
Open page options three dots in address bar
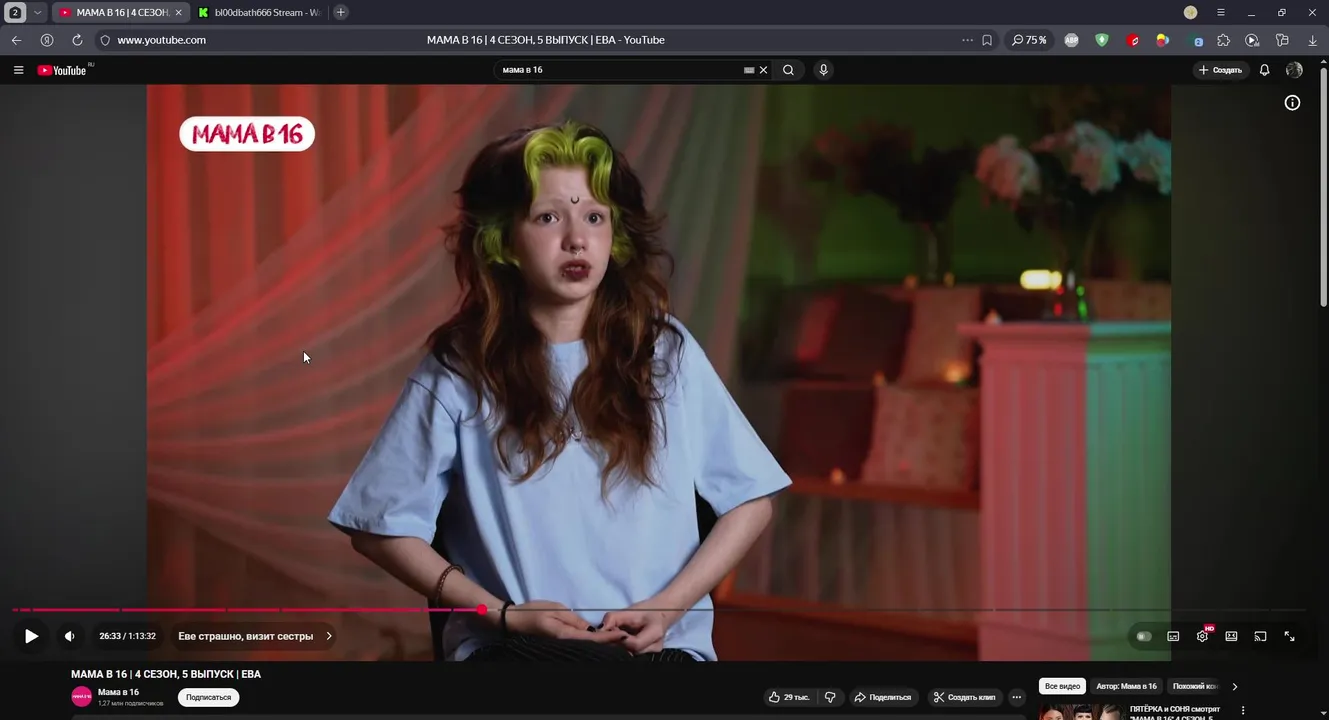tap(967, 40)
